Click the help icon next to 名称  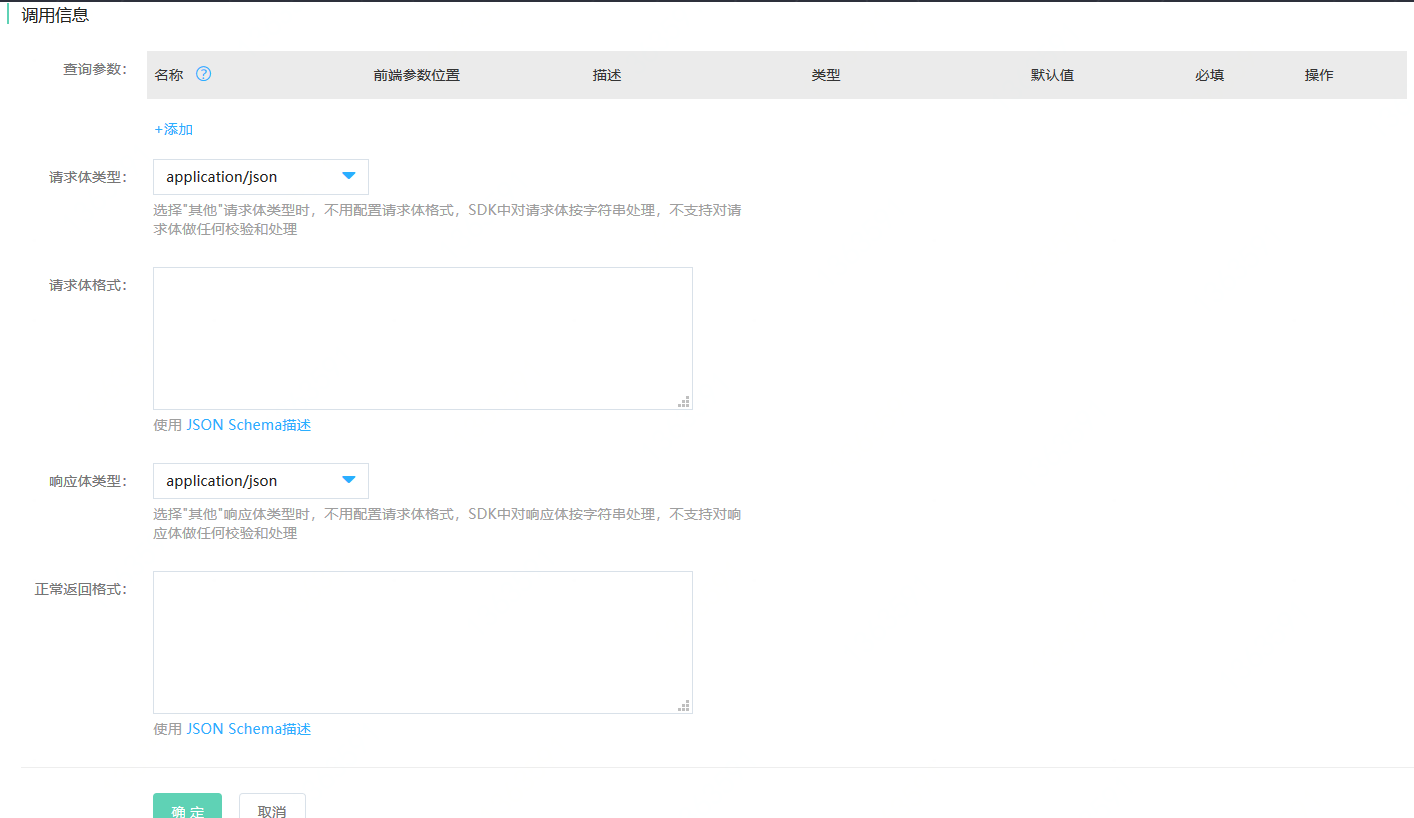coord(204,74)
